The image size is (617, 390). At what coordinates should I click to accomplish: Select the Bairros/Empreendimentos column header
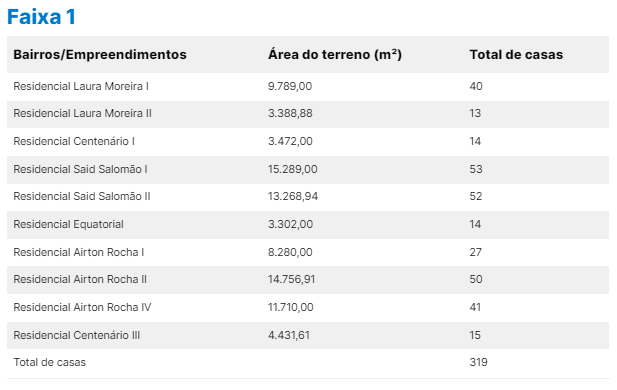100,54
